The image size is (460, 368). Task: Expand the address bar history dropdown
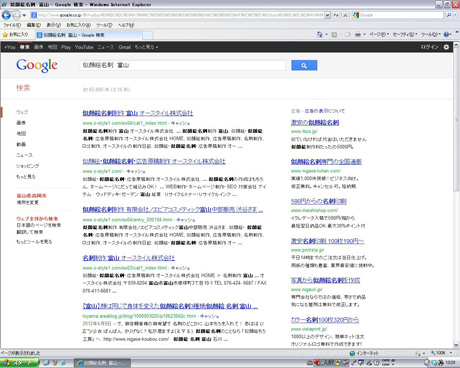(327, 15)
